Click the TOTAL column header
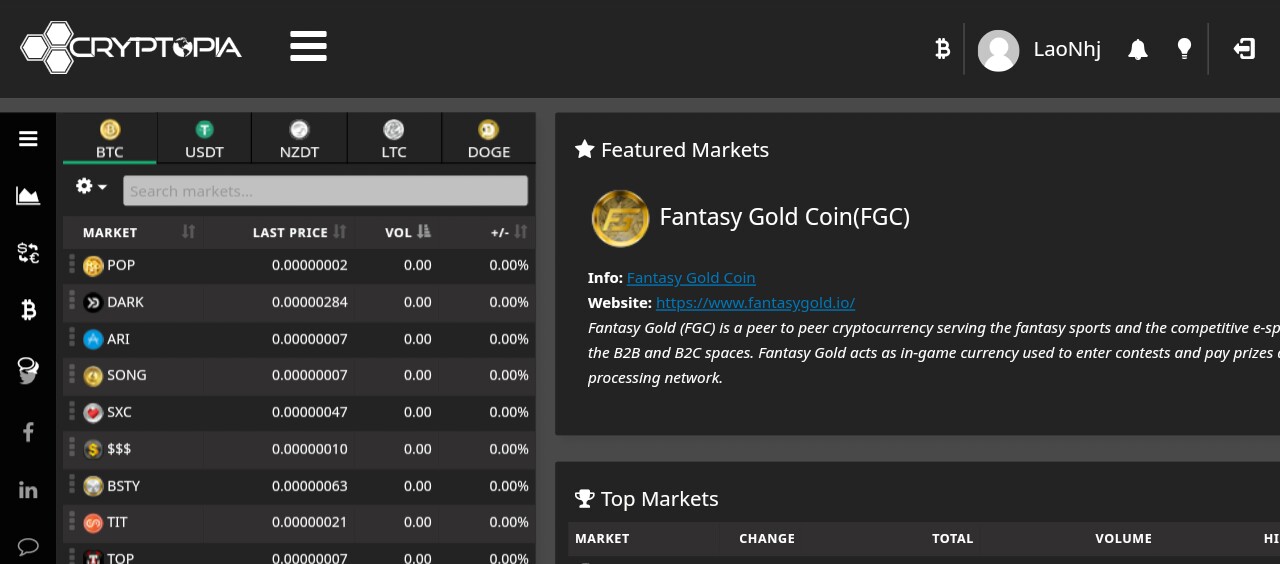1280x564 pixels. pos(952,538)
